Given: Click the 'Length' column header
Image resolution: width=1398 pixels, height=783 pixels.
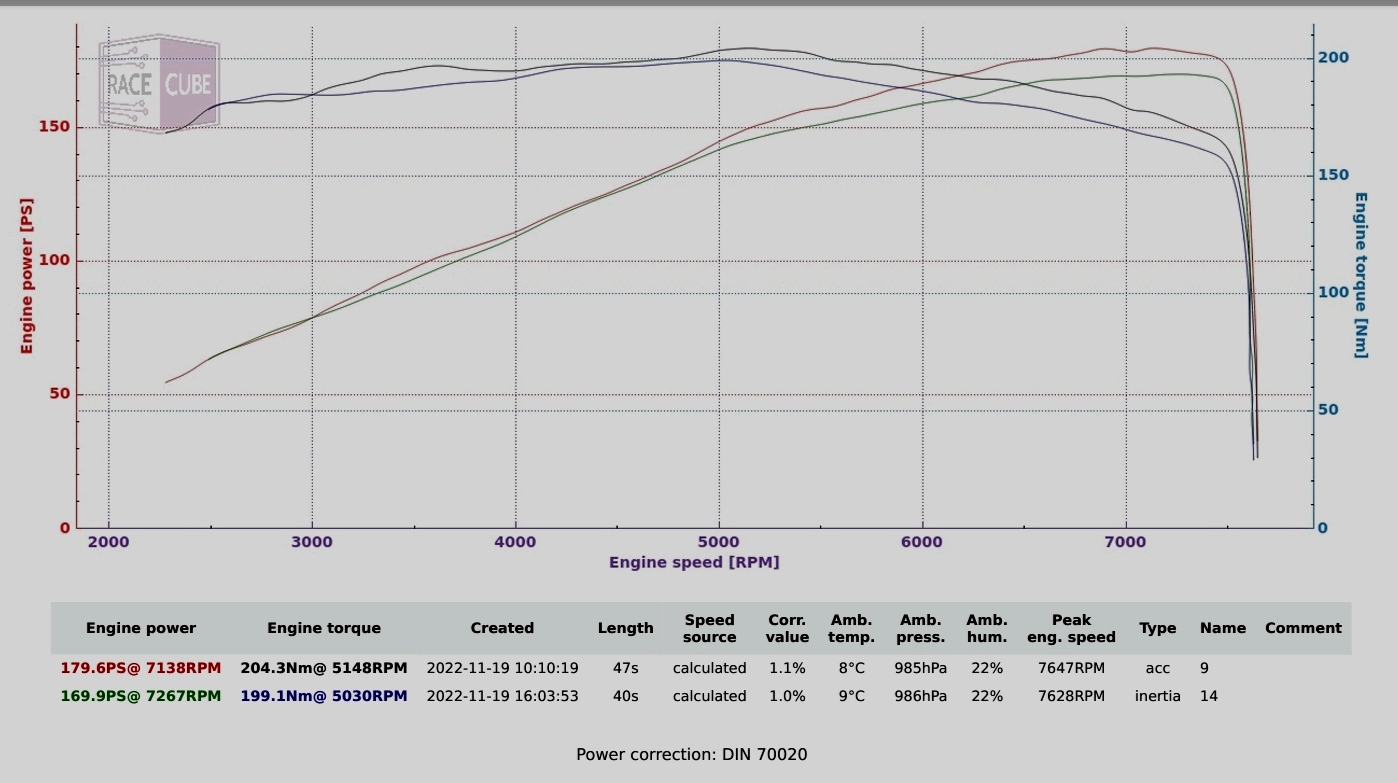Looking at the screenshot, I should [626, 628].
